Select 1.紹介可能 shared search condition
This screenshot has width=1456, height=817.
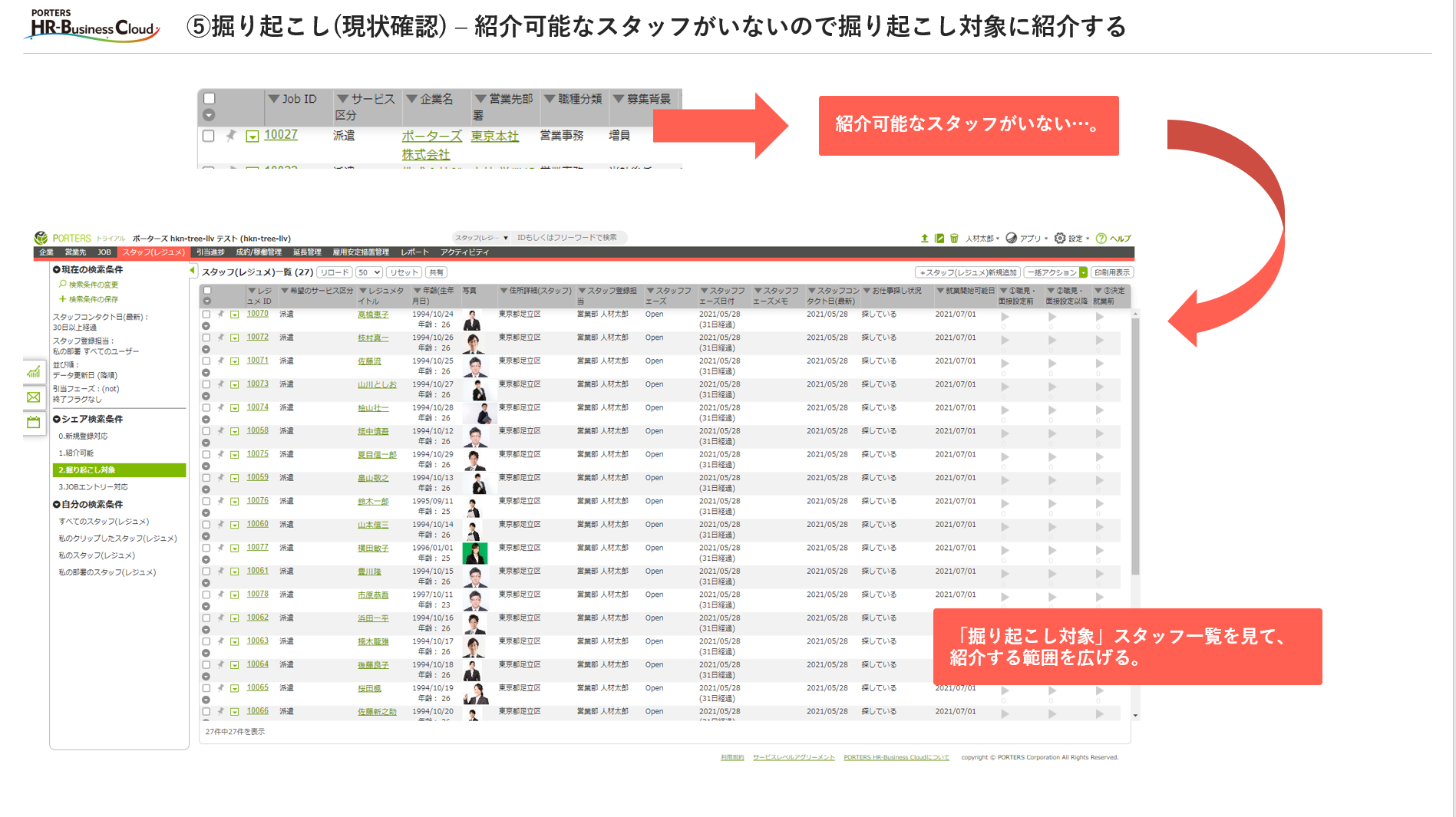76,453
